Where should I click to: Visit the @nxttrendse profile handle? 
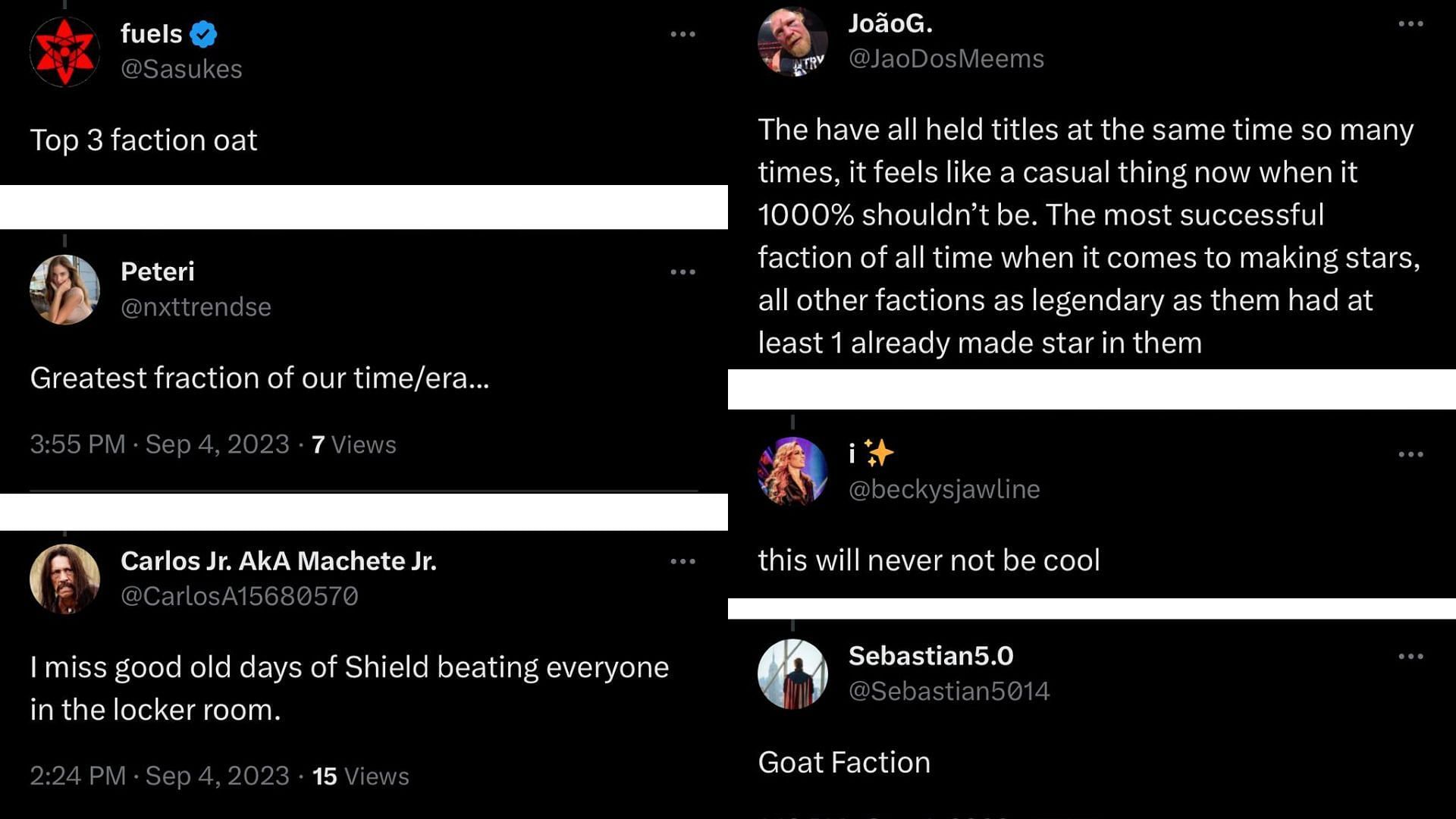196,307
